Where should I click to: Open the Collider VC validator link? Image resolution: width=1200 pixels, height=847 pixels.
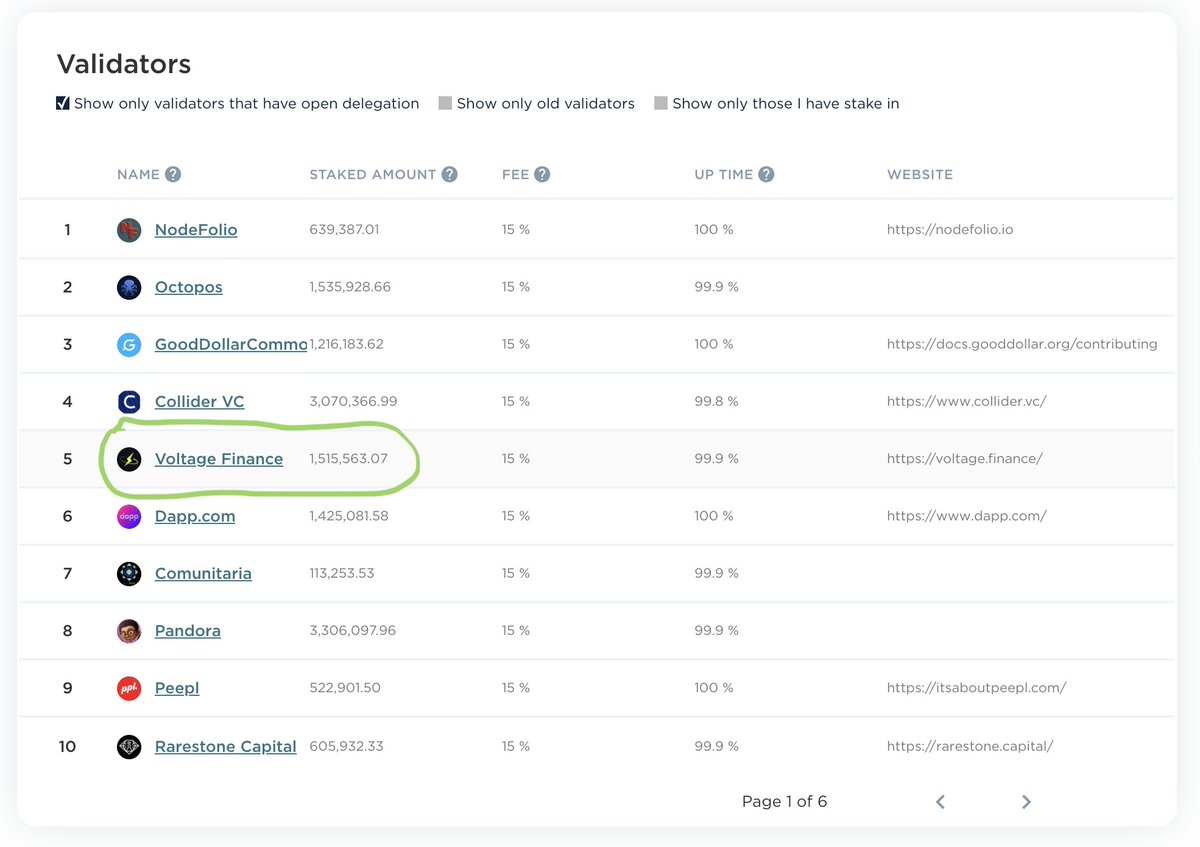pyautogui.click(x=200, y=401)
